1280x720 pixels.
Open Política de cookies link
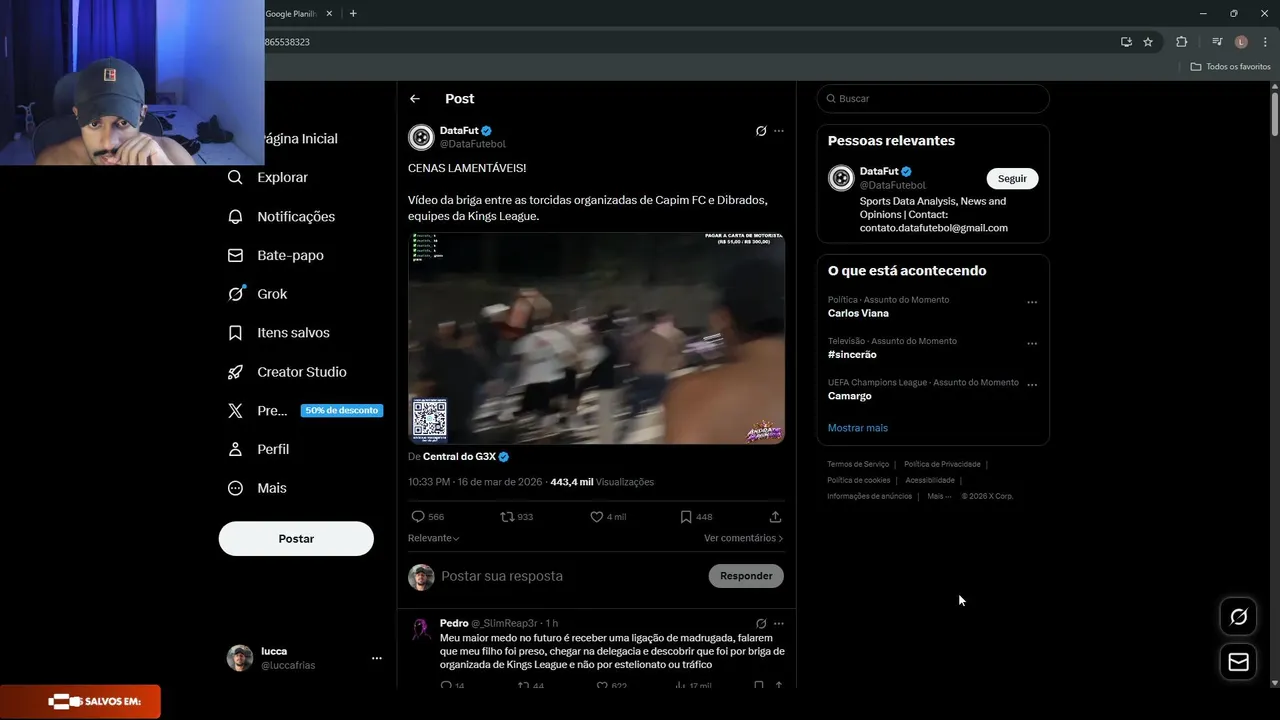point(858,481)
